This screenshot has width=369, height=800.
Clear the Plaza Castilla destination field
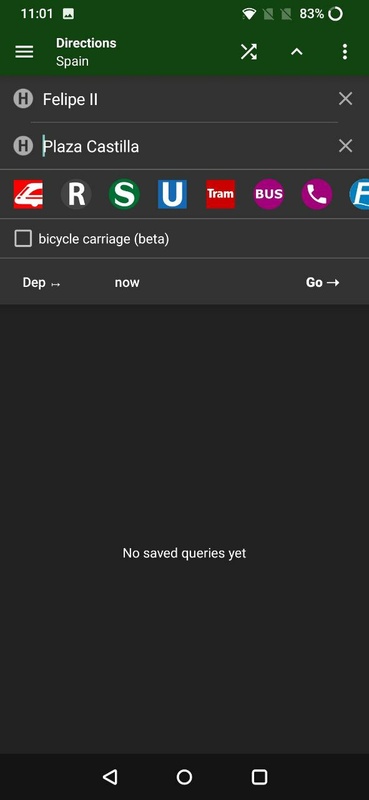(346, 146)
